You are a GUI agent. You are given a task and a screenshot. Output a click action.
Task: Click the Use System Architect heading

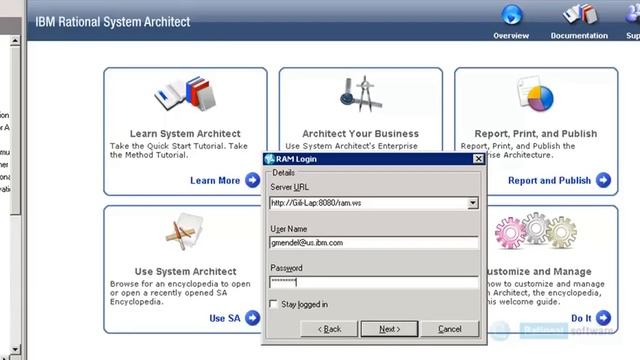point(185,271)
